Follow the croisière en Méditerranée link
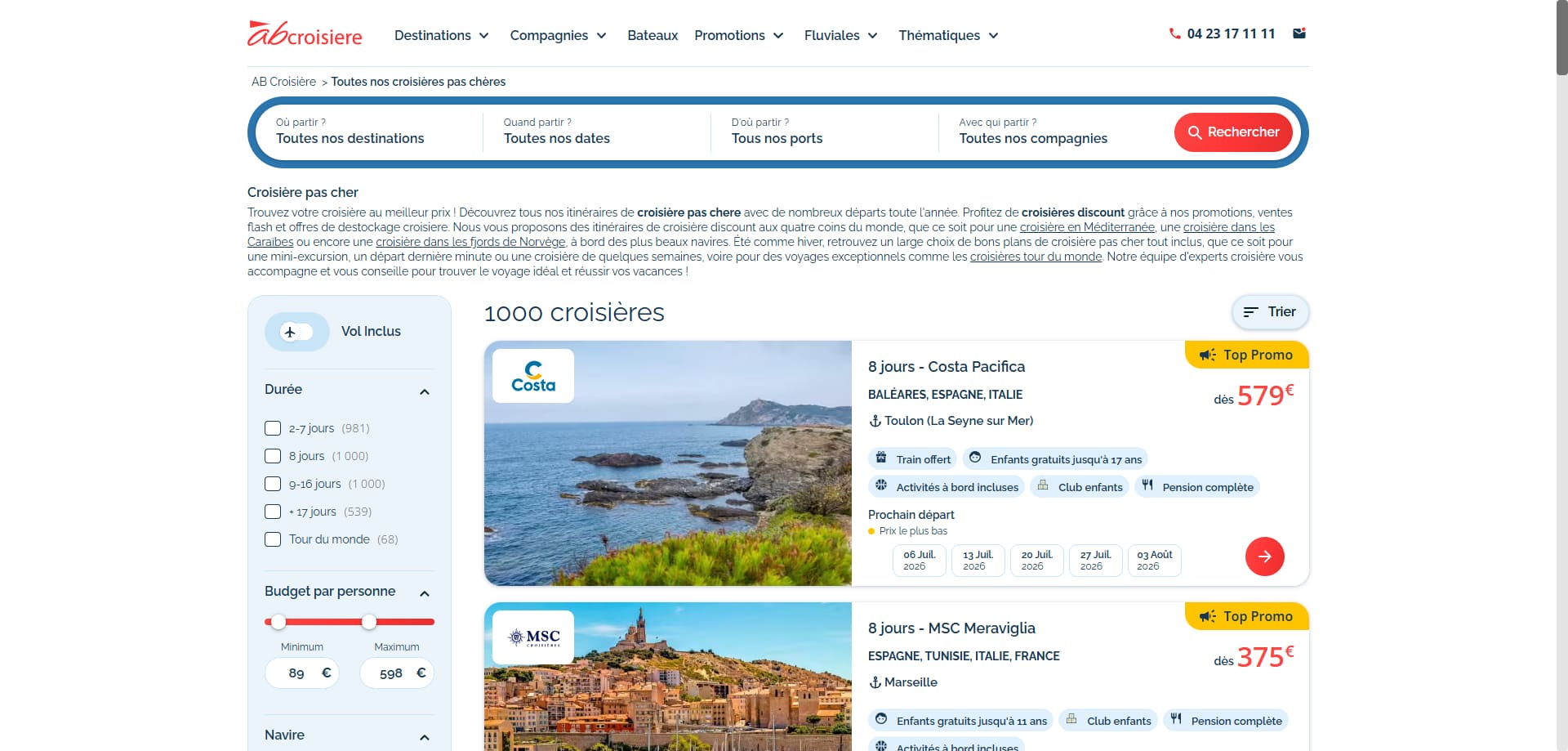Viewport: 1568px width, 751px height. click(x=1087, y=227)
